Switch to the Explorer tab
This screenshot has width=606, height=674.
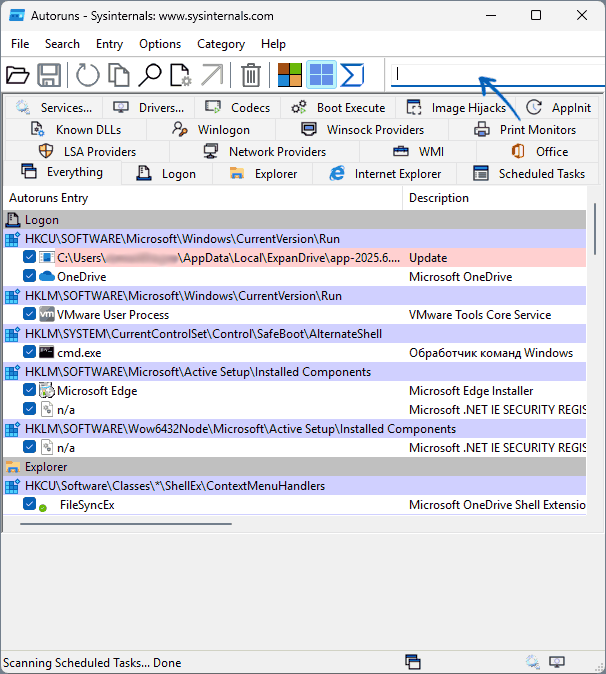tap(263, 174)
